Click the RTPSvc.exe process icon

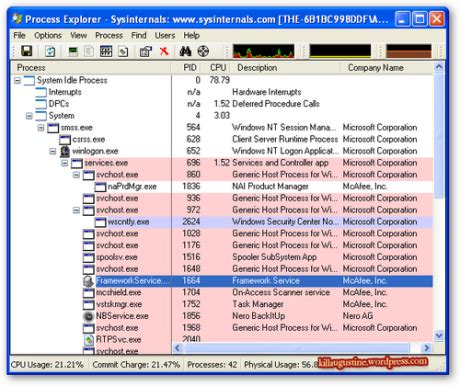click(88, 340)
